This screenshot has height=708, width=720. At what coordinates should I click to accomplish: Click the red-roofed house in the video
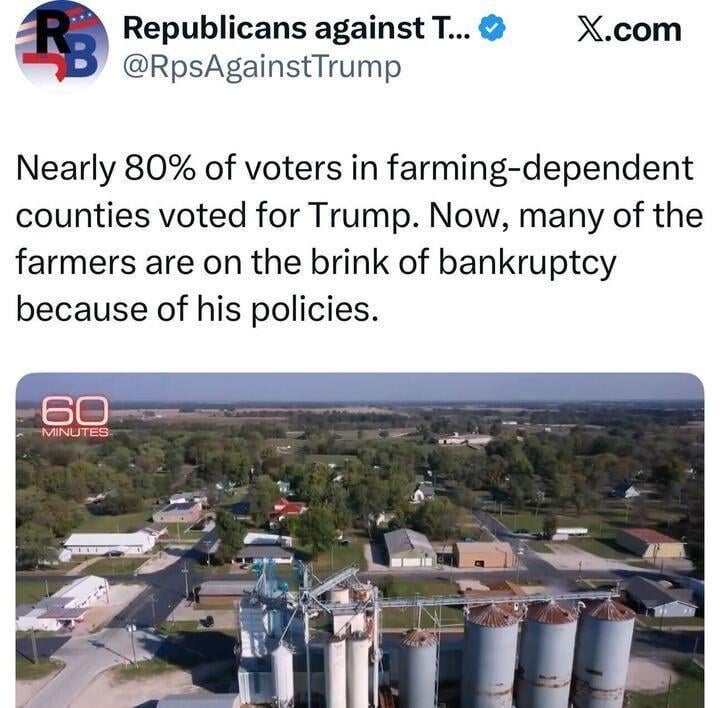coord(287,510)
